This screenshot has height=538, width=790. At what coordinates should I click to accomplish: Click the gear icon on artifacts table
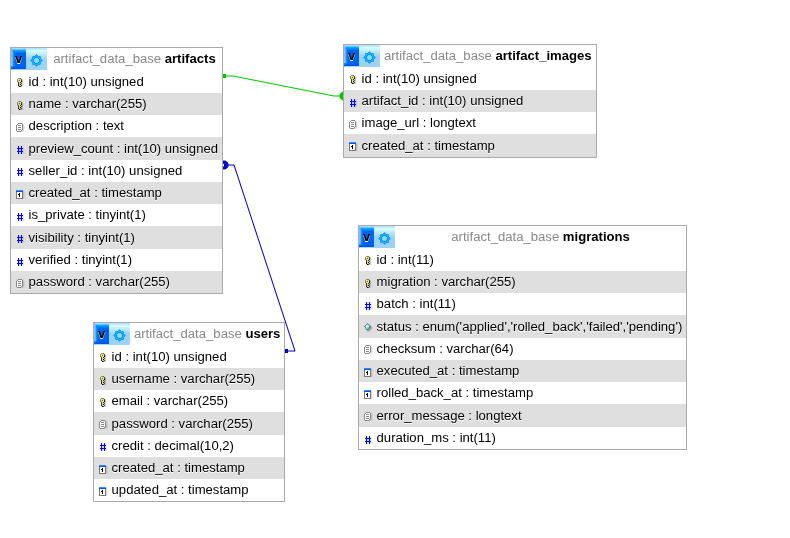[37, 60]
